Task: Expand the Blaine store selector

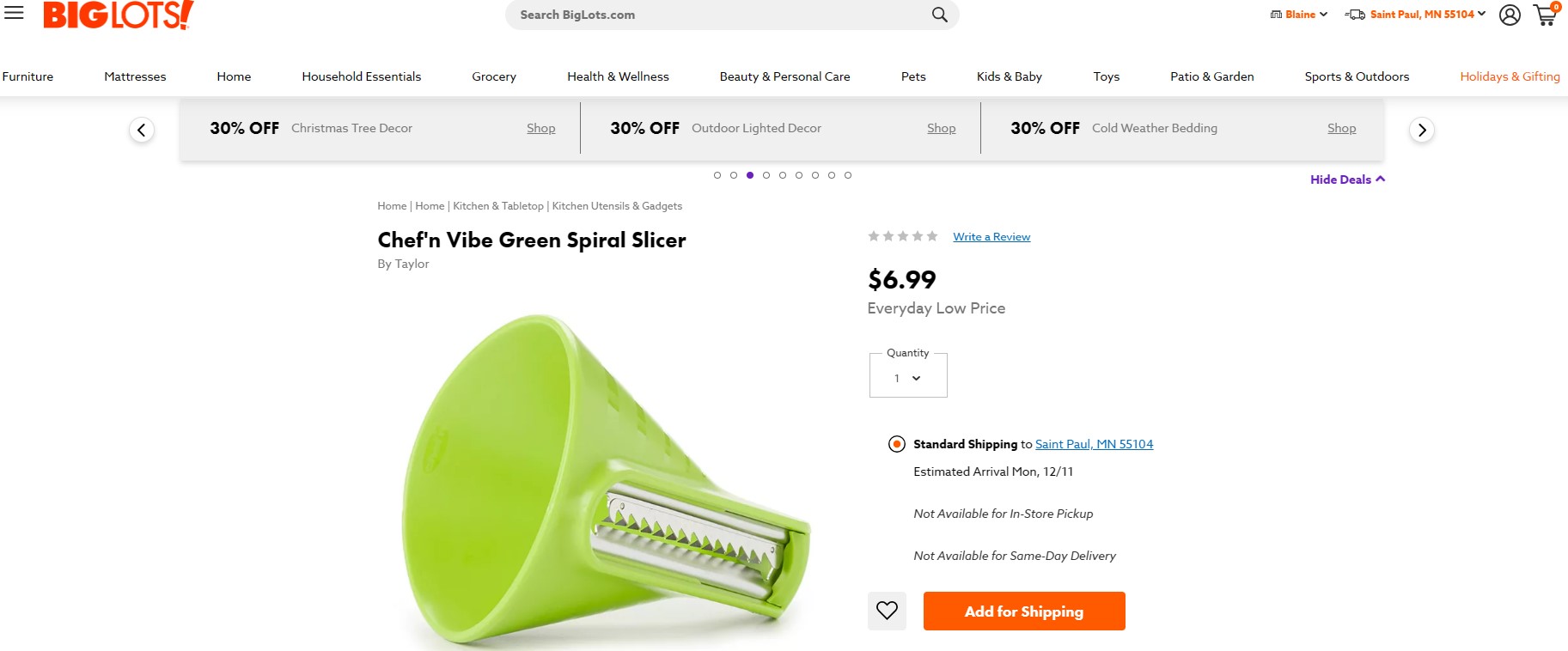Action: 1299,15
